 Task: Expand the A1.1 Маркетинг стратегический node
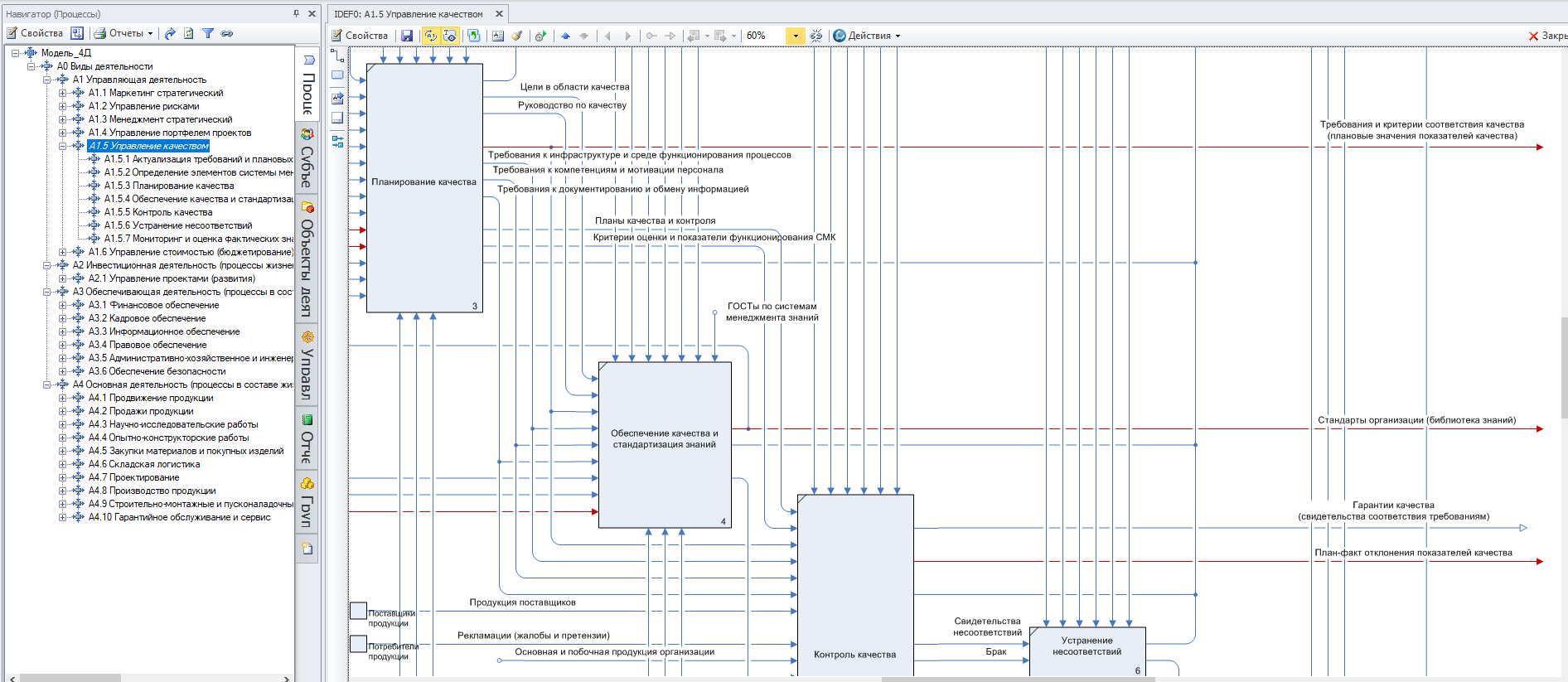pos(63,93)
